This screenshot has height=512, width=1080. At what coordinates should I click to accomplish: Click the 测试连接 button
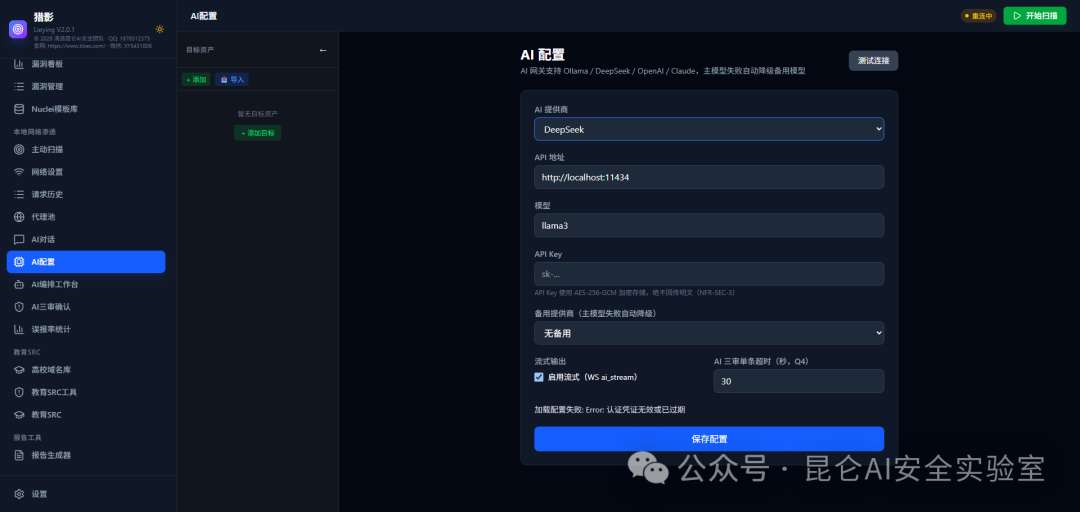pyautogui.click(x=873, y=61)
